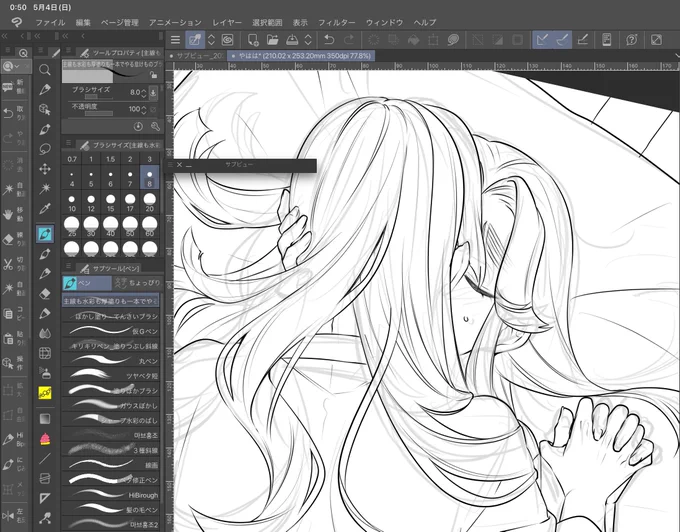Select the Eyedropper tool
680x532 pixels.
[x=45, y=209]
